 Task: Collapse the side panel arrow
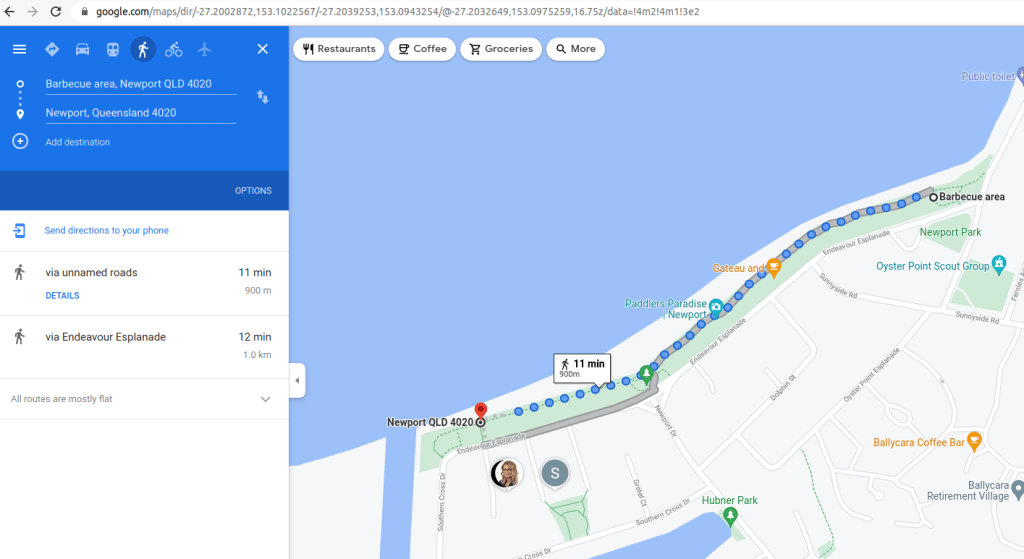click(x=297, y=380)
